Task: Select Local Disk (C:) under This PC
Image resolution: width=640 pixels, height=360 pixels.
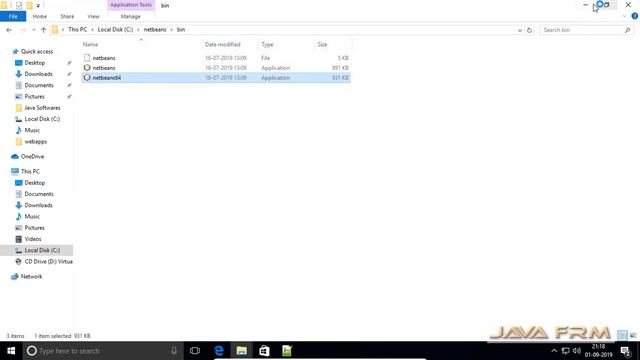Action: [x=37, y=250]
